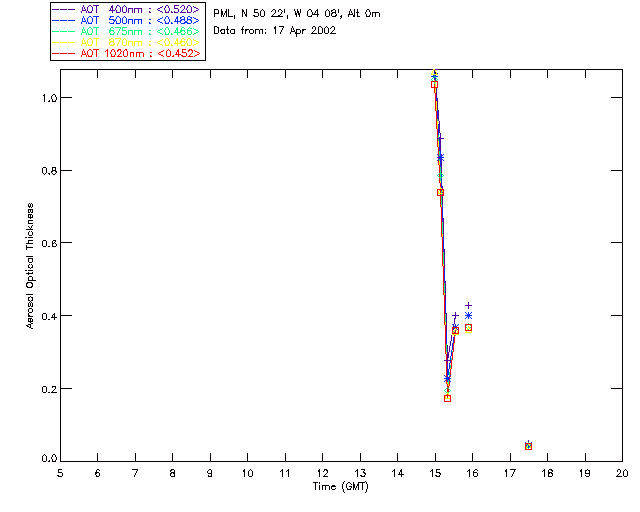Click the AOT 400nm legend entry

coord(126,9)
